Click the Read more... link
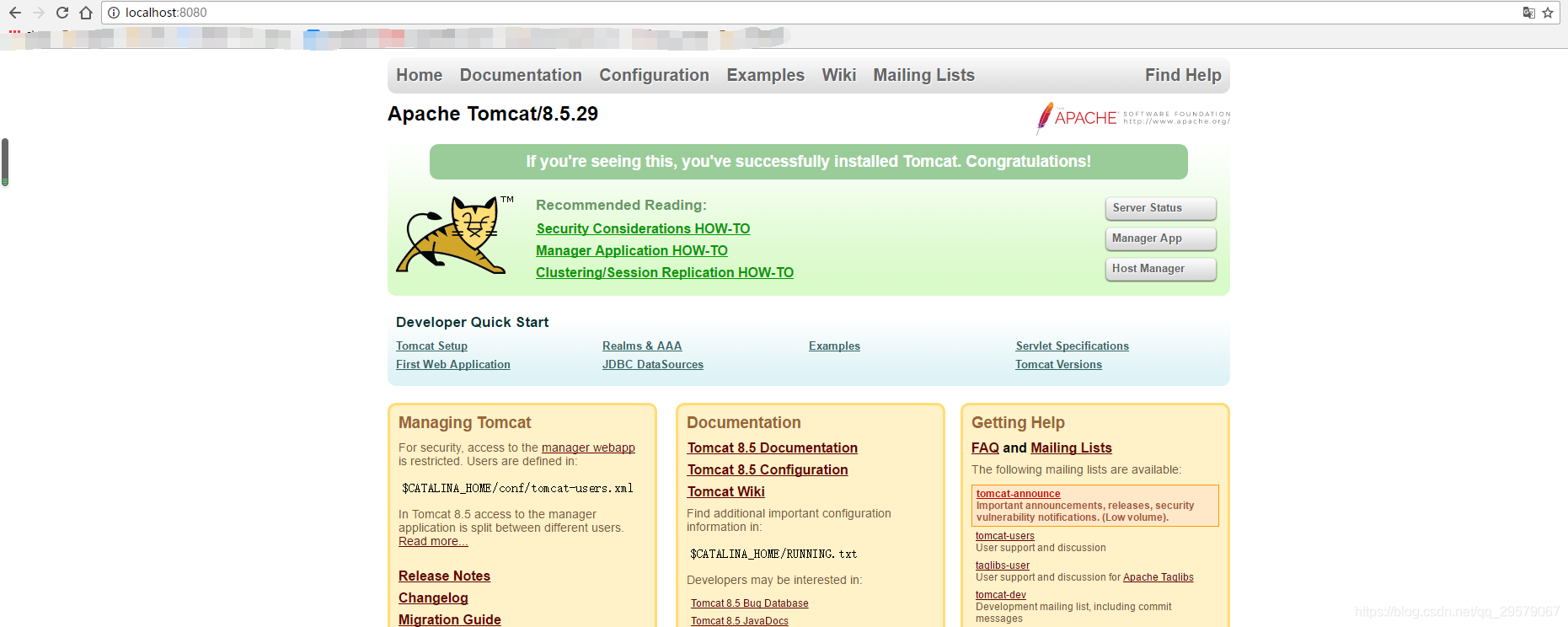Image resolution: width=1568 pixels, height=627 pixels. (433, 542)
